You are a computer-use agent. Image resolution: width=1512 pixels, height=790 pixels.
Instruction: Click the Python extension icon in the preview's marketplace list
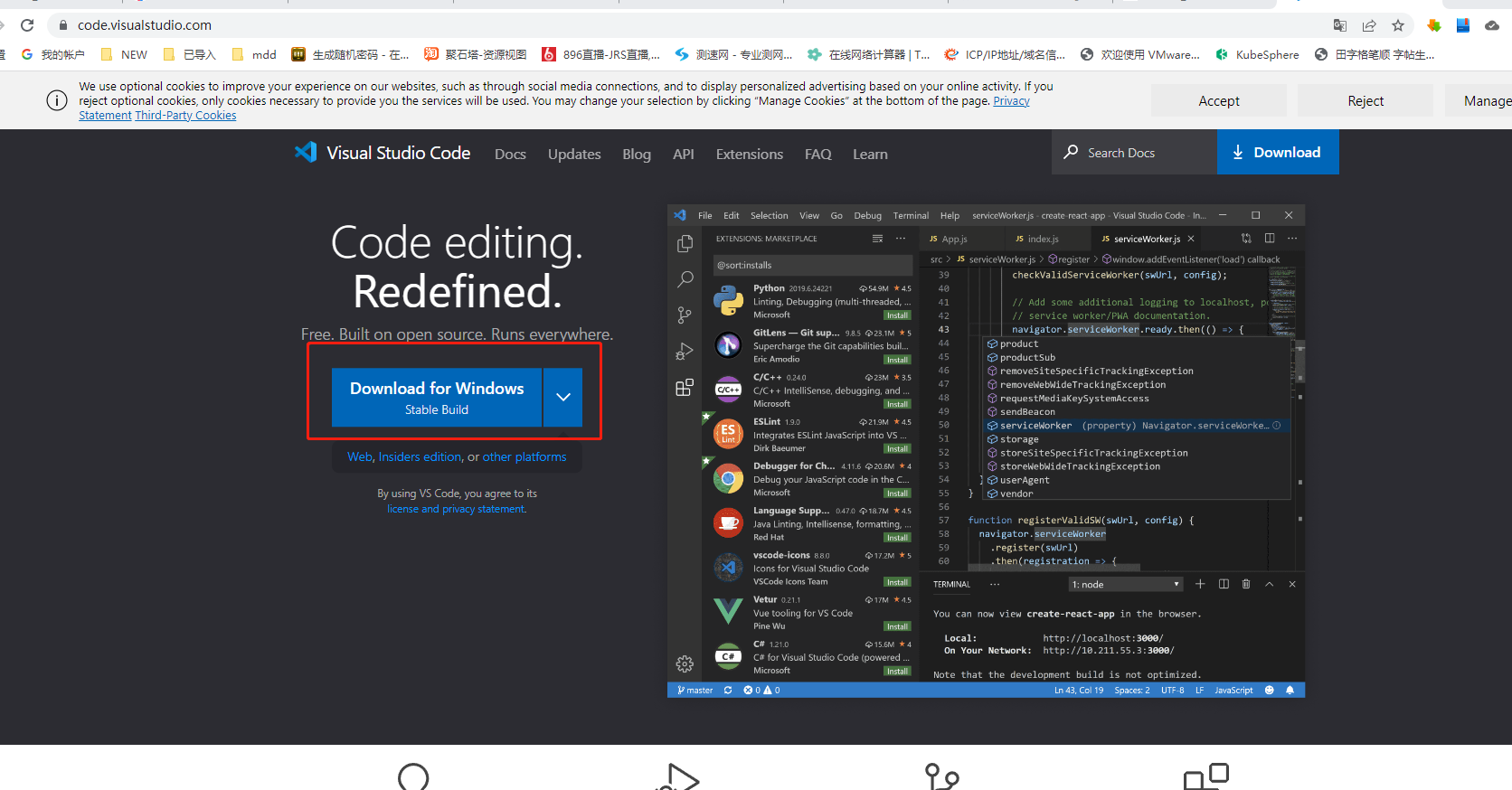pos(728,300)
